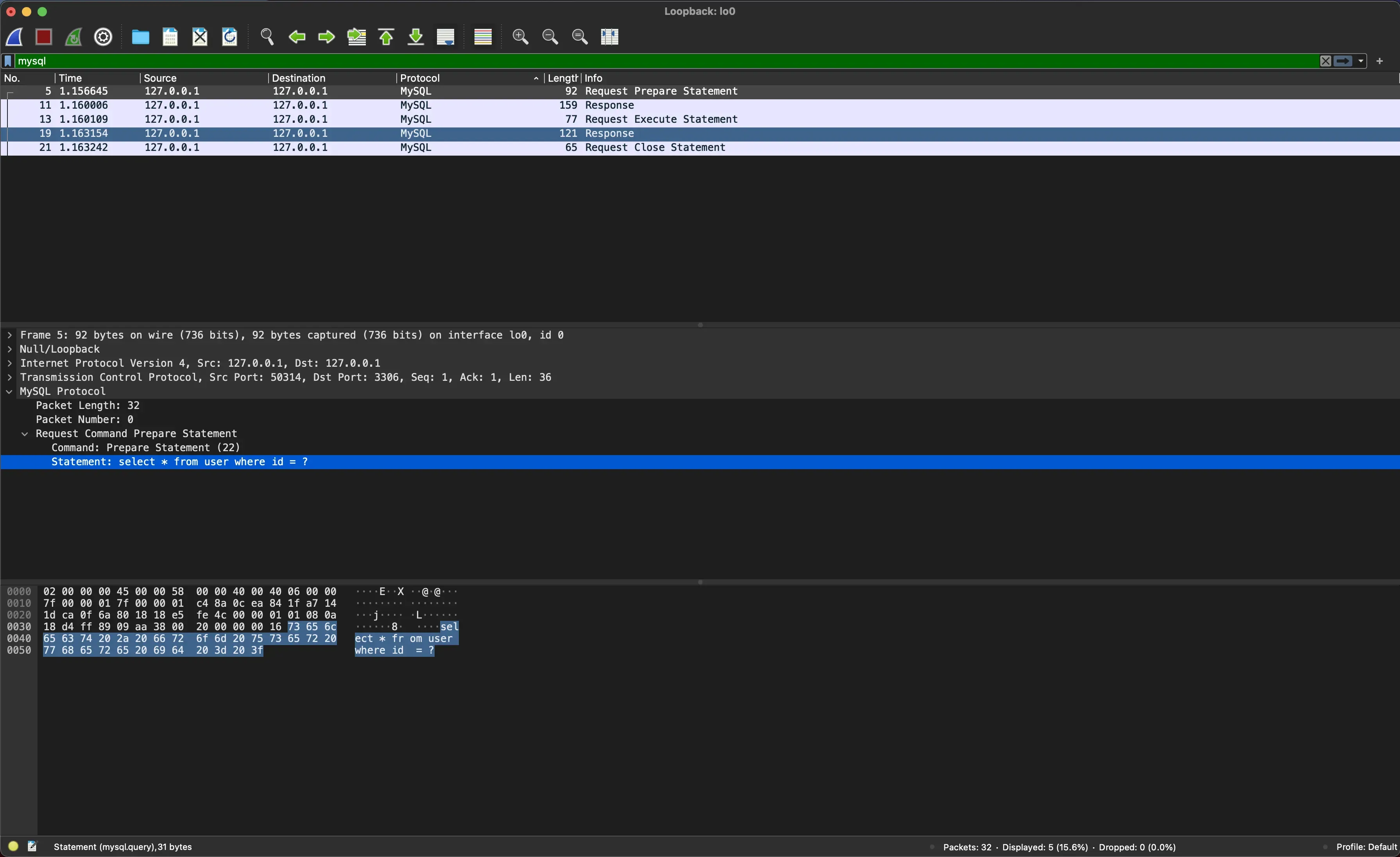
Task: Restart the current capture
Action: pos(73,37)
